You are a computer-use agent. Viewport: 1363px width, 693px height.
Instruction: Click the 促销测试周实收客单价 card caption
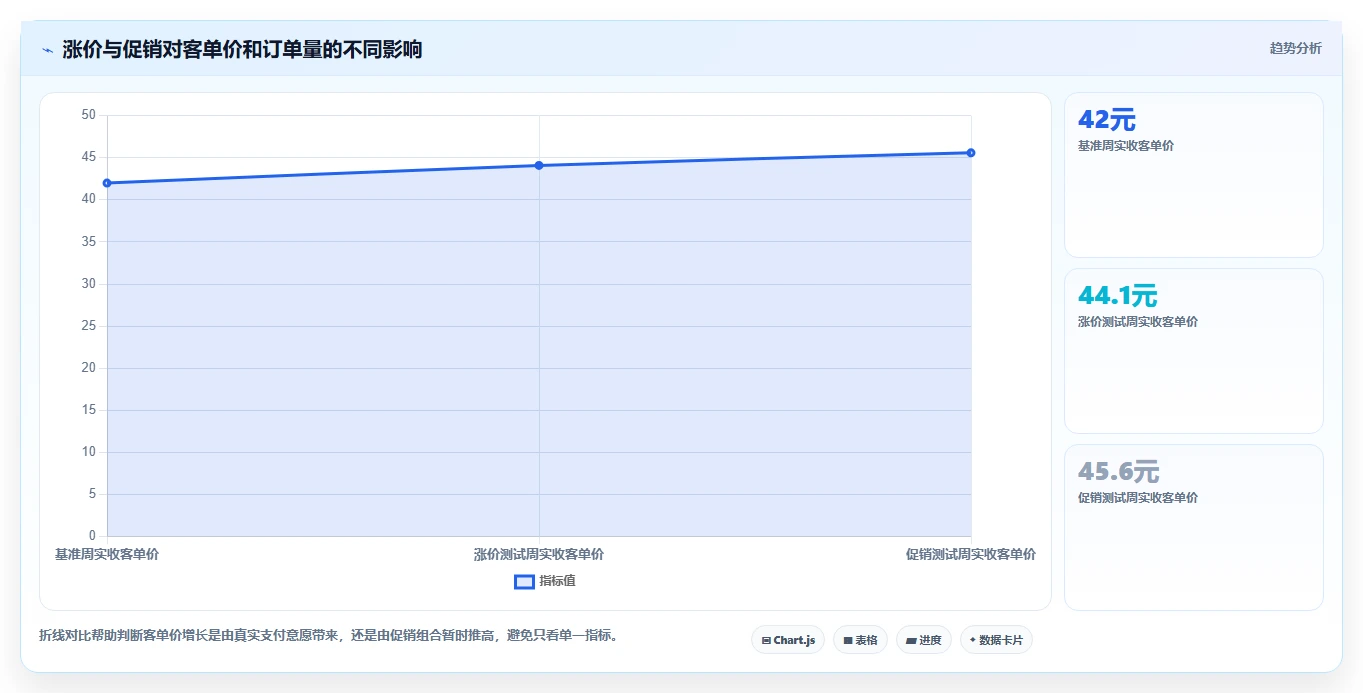pos(1138,498)
